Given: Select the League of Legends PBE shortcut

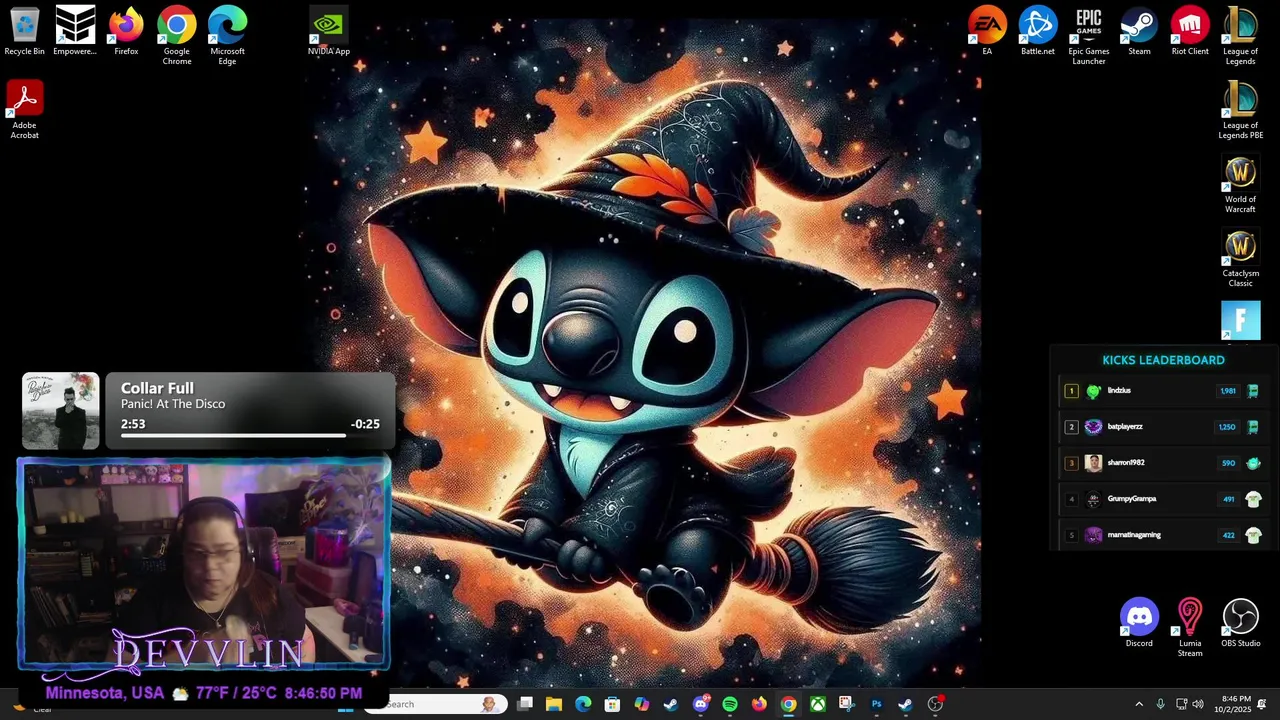Looking at the screenshot, I should [x=1240, y=110].
